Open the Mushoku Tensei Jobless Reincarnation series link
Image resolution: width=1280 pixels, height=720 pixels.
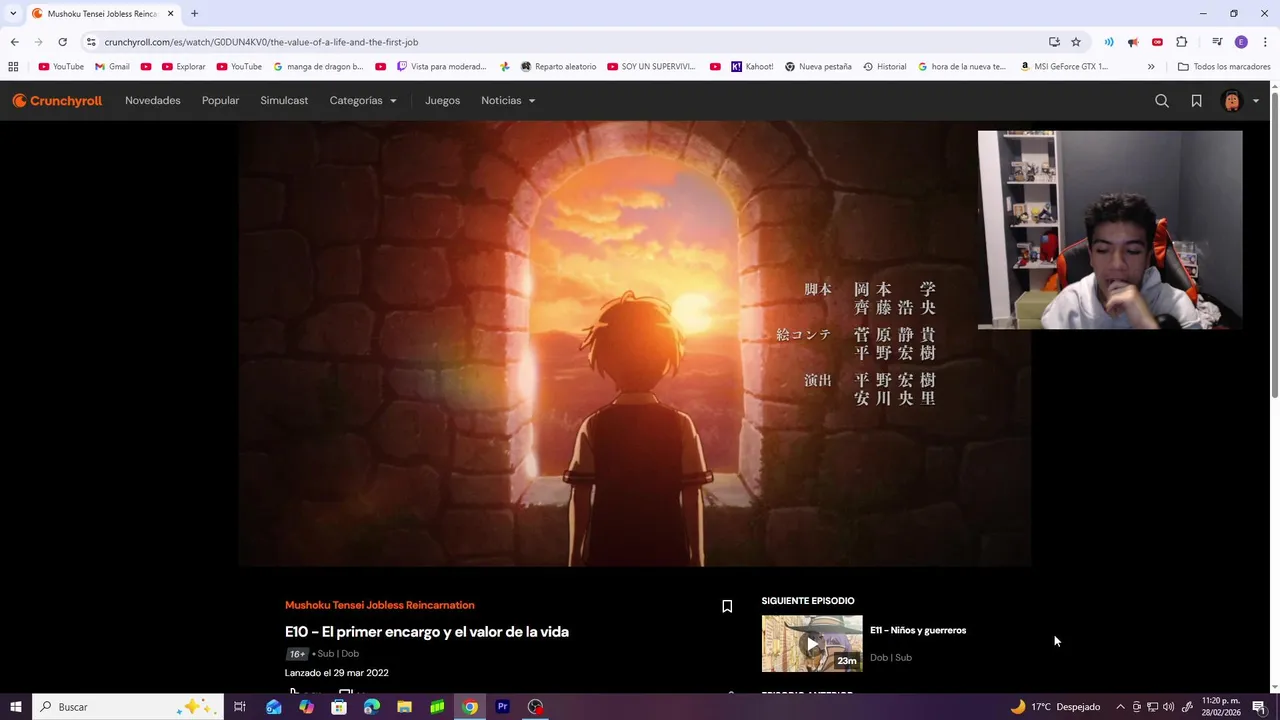coord(379,605)
